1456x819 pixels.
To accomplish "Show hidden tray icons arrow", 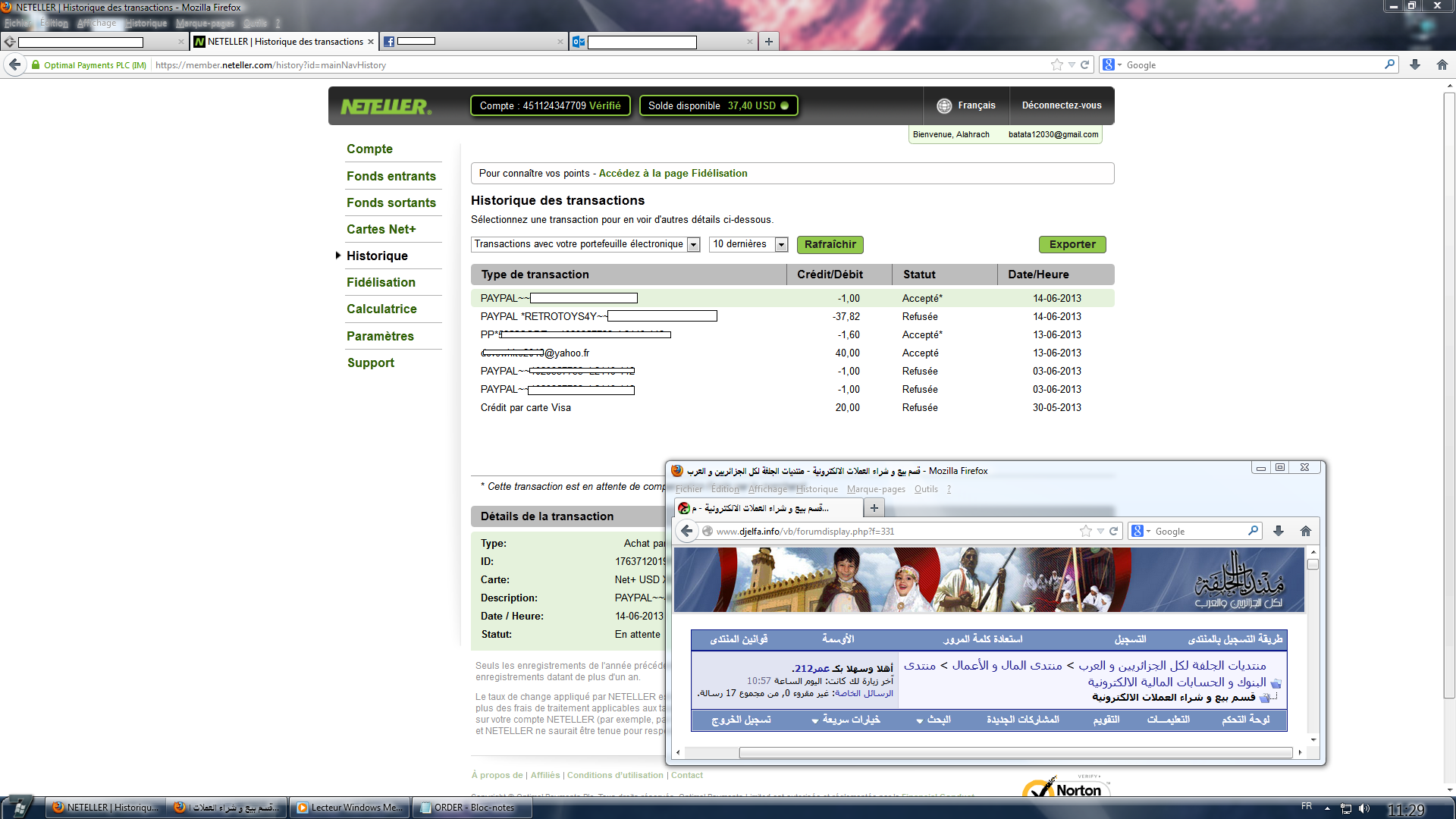I will click(x=1327, y=808).
